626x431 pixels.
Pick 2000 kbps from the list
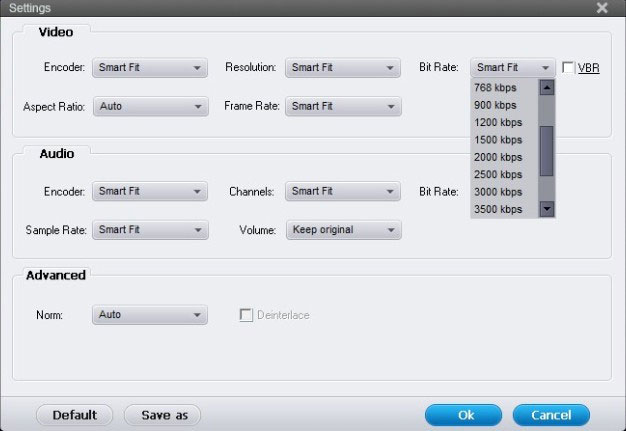coord(505,157)
